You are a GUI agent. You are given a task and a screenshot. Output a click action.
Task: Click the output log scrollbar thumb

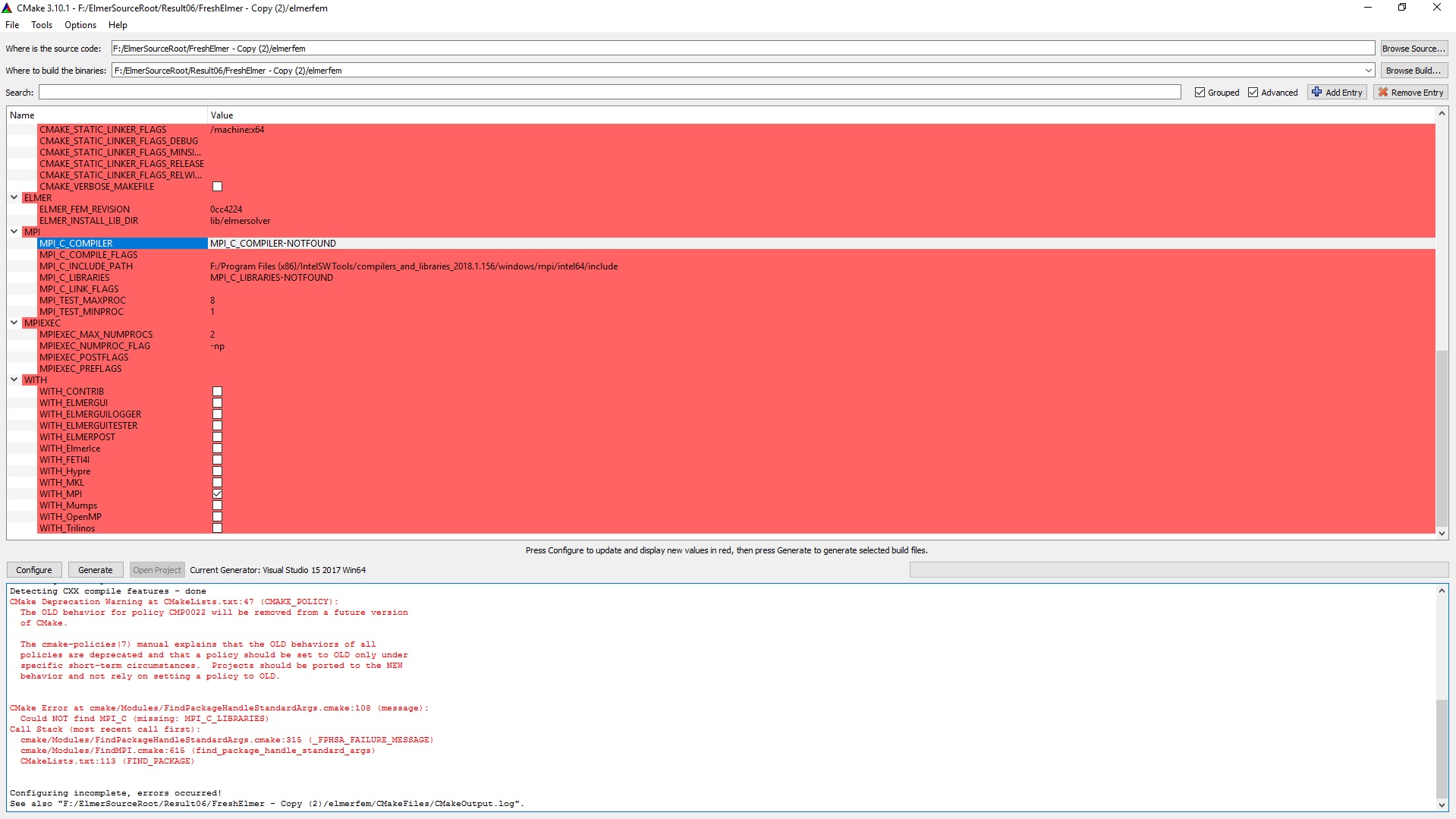[x=1442, y=748]
